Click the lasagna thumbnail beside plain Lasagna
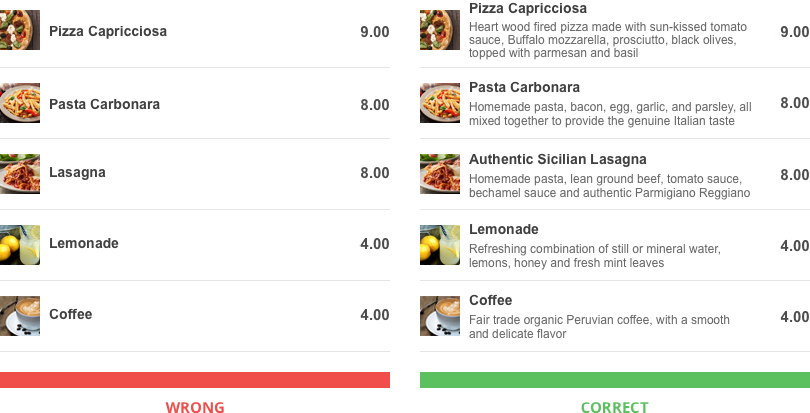 [20, 173]
